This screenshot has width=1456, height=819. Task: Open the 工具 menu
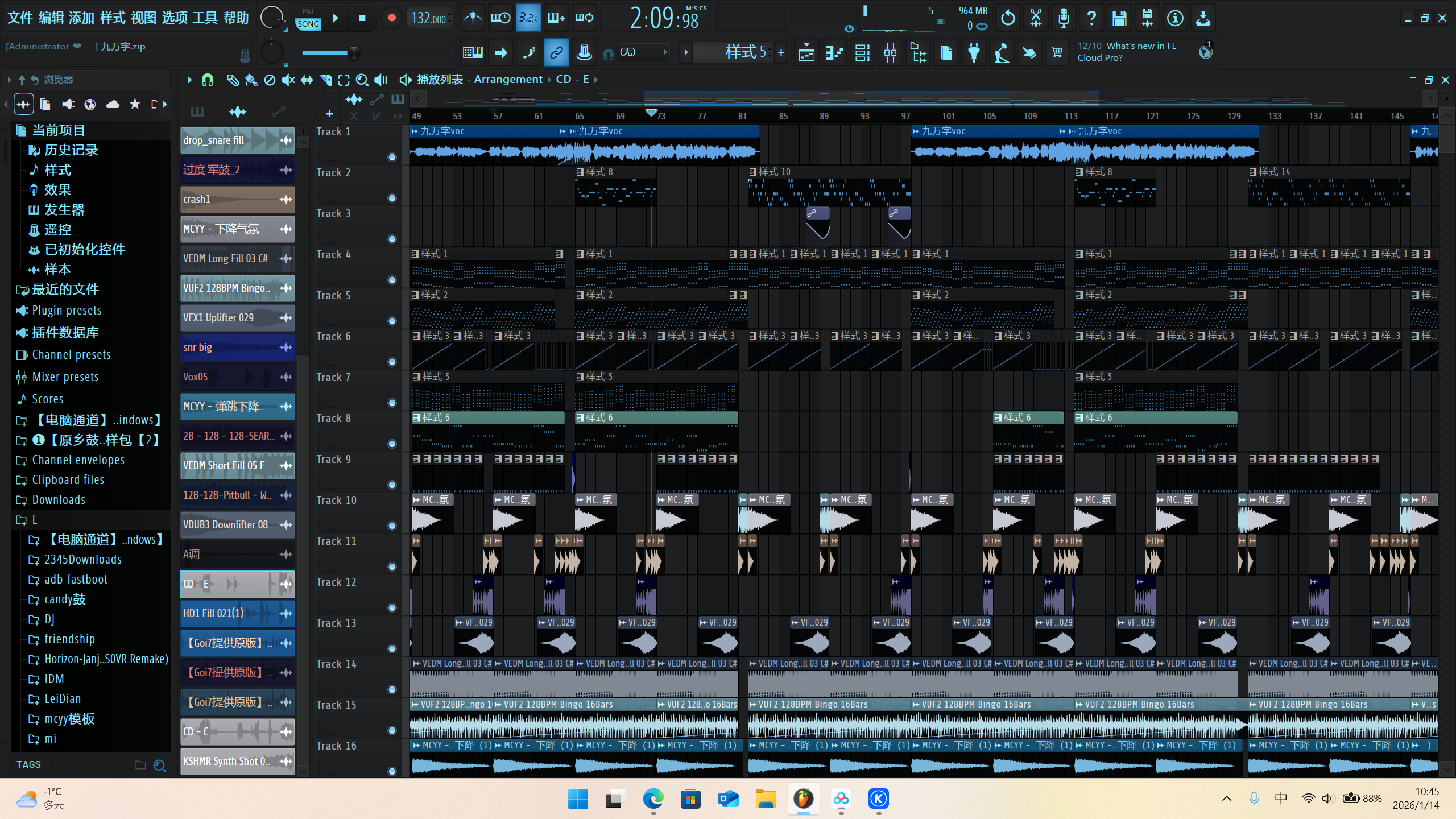(x=205, y=18)
